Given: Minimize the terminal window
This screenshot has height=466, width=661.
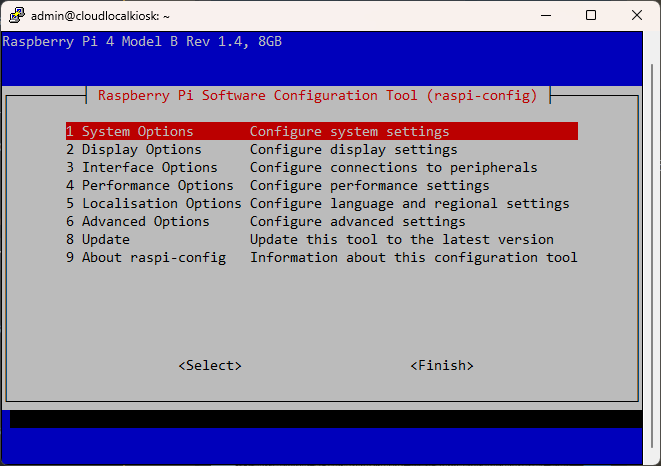Looking at the screenshot, I should tap(545, 16).
